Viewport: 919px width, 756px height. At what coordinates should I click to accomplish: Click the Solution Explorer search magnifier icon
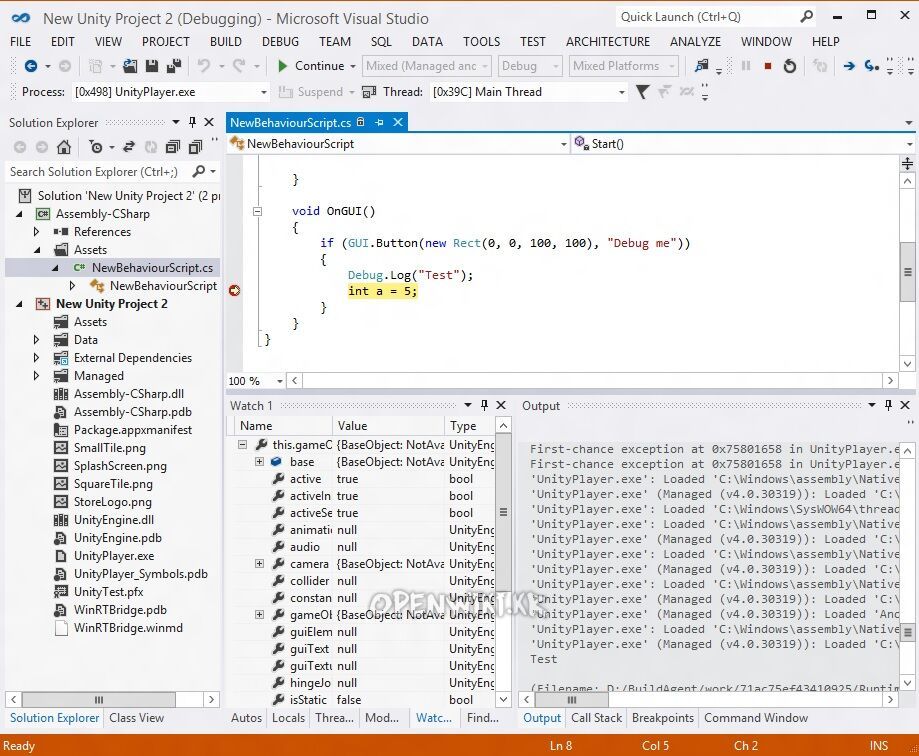pyautogui.click(x=199, y=171)
